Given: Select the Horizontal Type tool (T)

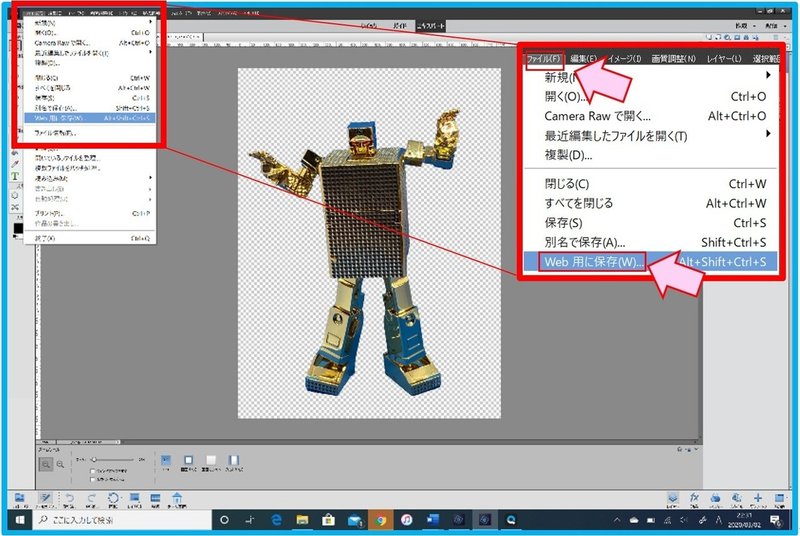Looking at the screenshot, I should pos(15,176).
